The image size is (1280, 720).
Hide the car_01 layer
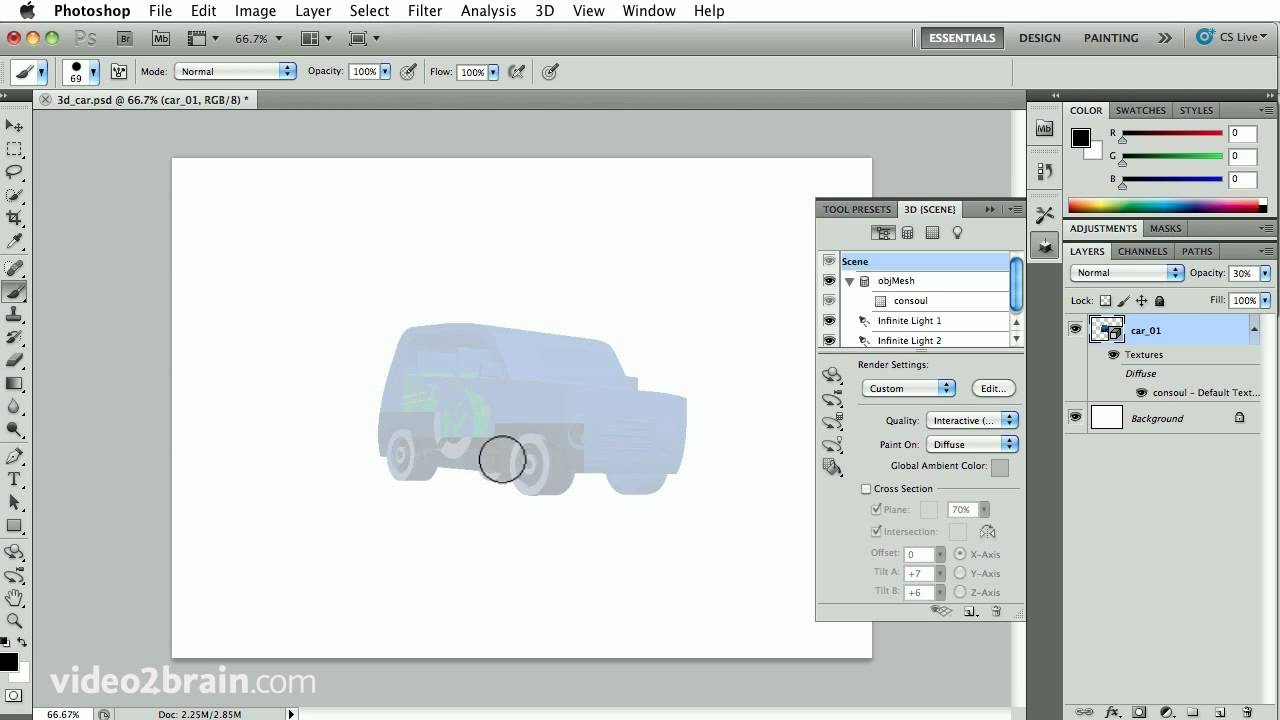pyautogui.click(x=1076, y=329)
